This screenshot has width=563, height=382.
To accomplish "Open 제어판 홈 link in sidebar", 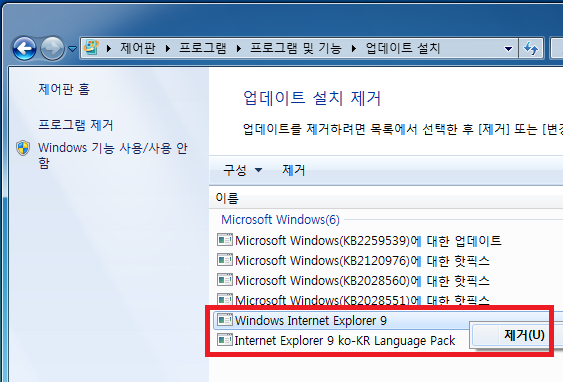I will click(x=64, y=89).
